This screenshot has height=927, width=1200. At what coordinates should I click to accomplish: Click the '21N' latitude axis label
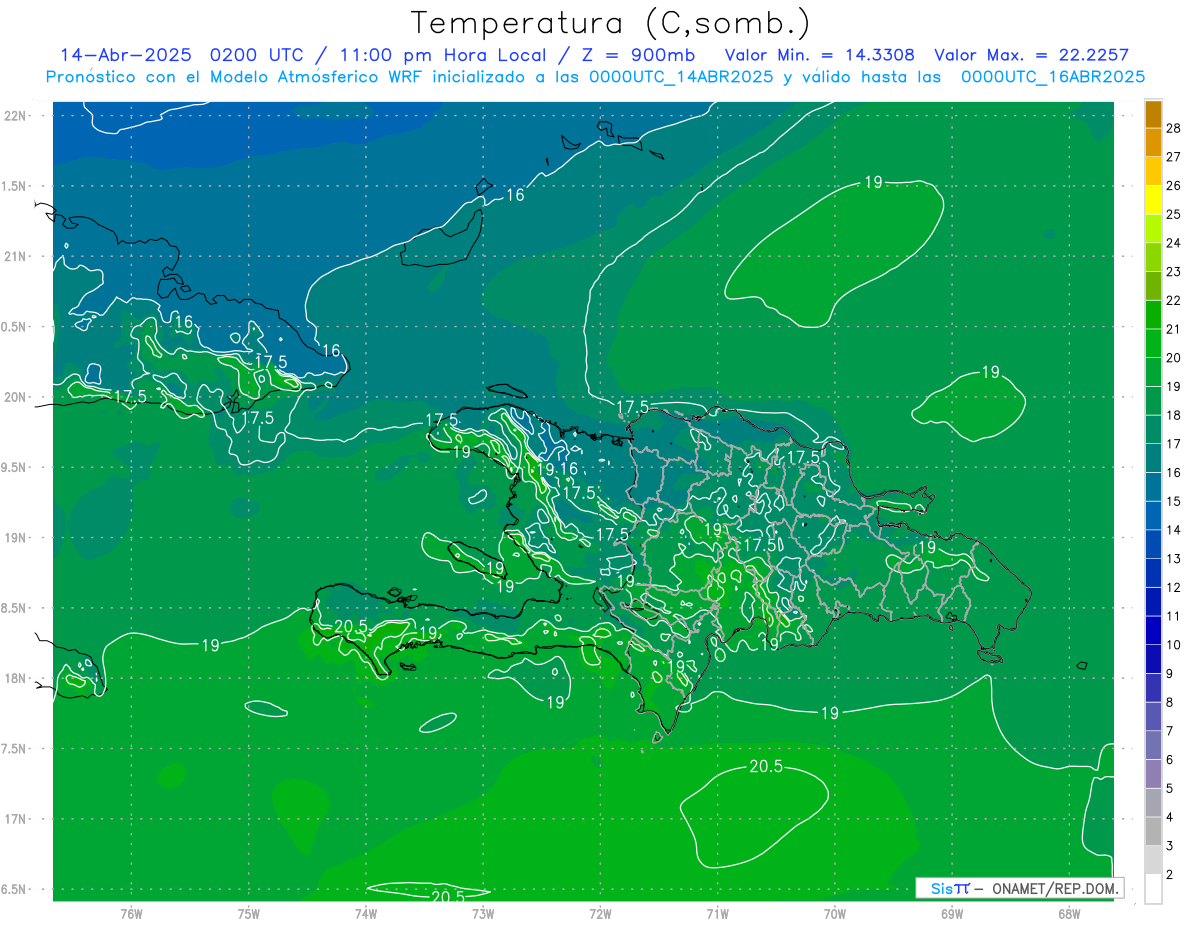pos(15,256)
